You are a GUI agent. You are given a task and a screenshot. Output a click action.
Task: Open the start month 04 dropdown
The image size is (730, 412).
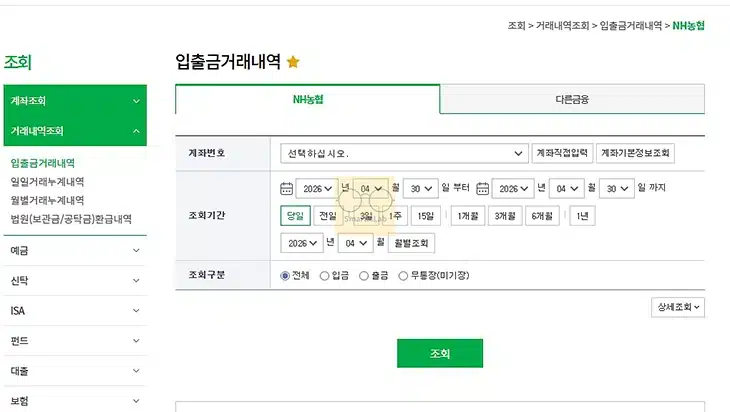click(x=371, y=189)
